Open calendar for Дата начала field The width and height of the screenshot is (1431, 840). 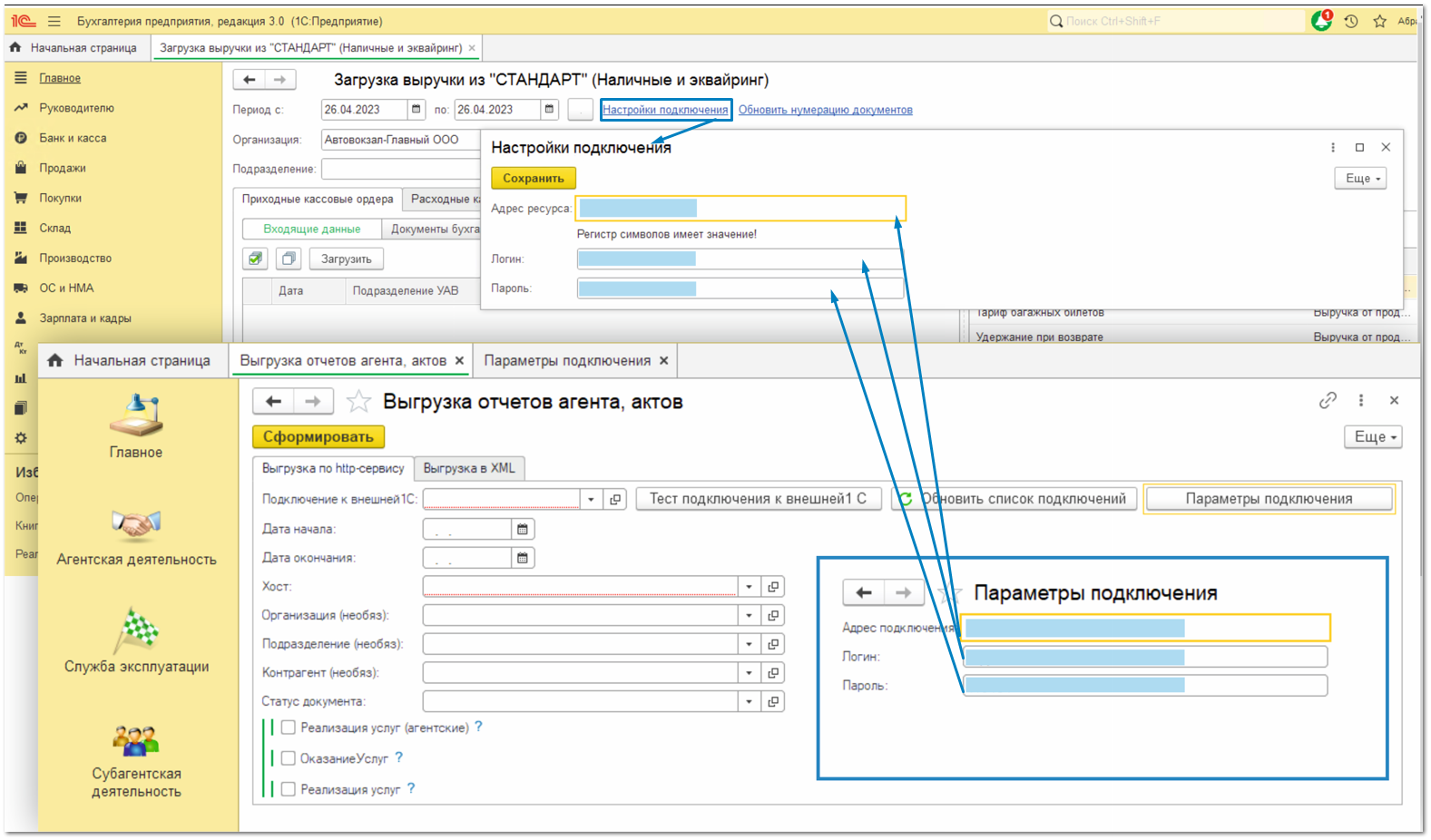coord(523,529)
